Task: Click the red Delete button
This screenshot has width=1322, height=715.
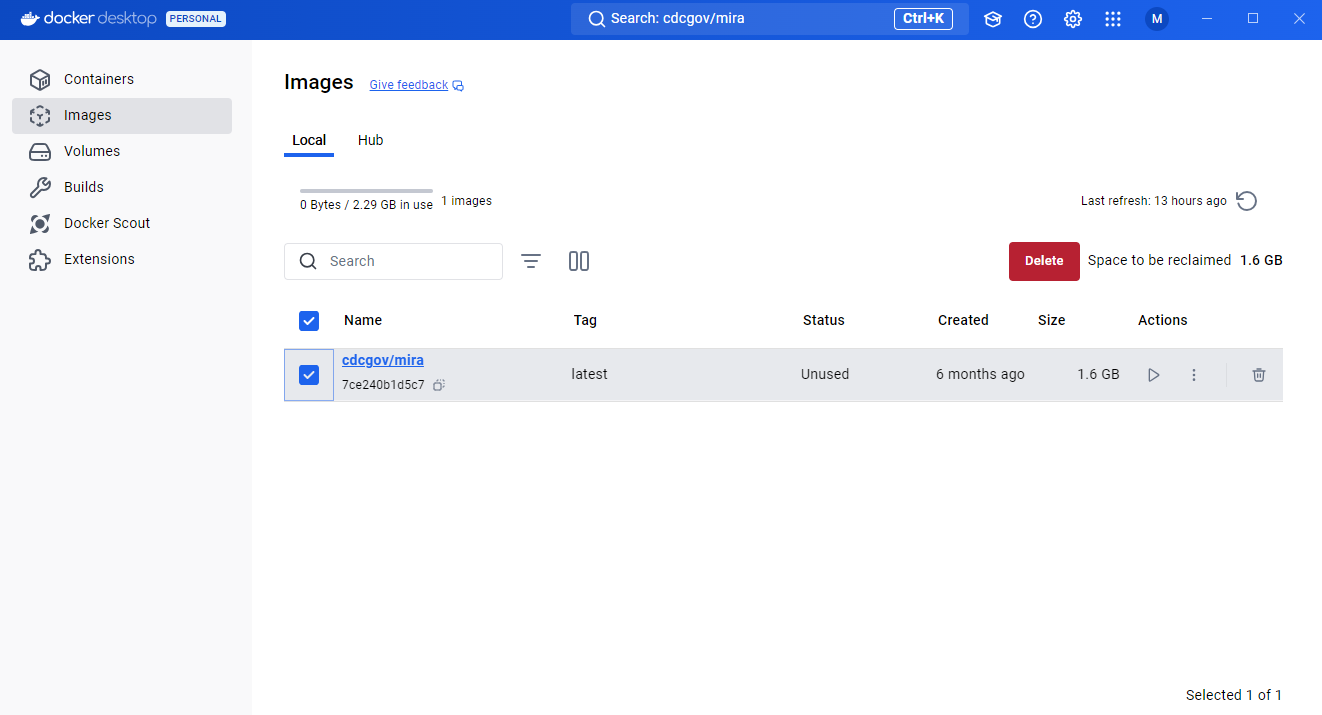Action: (x=1044, y=261)
